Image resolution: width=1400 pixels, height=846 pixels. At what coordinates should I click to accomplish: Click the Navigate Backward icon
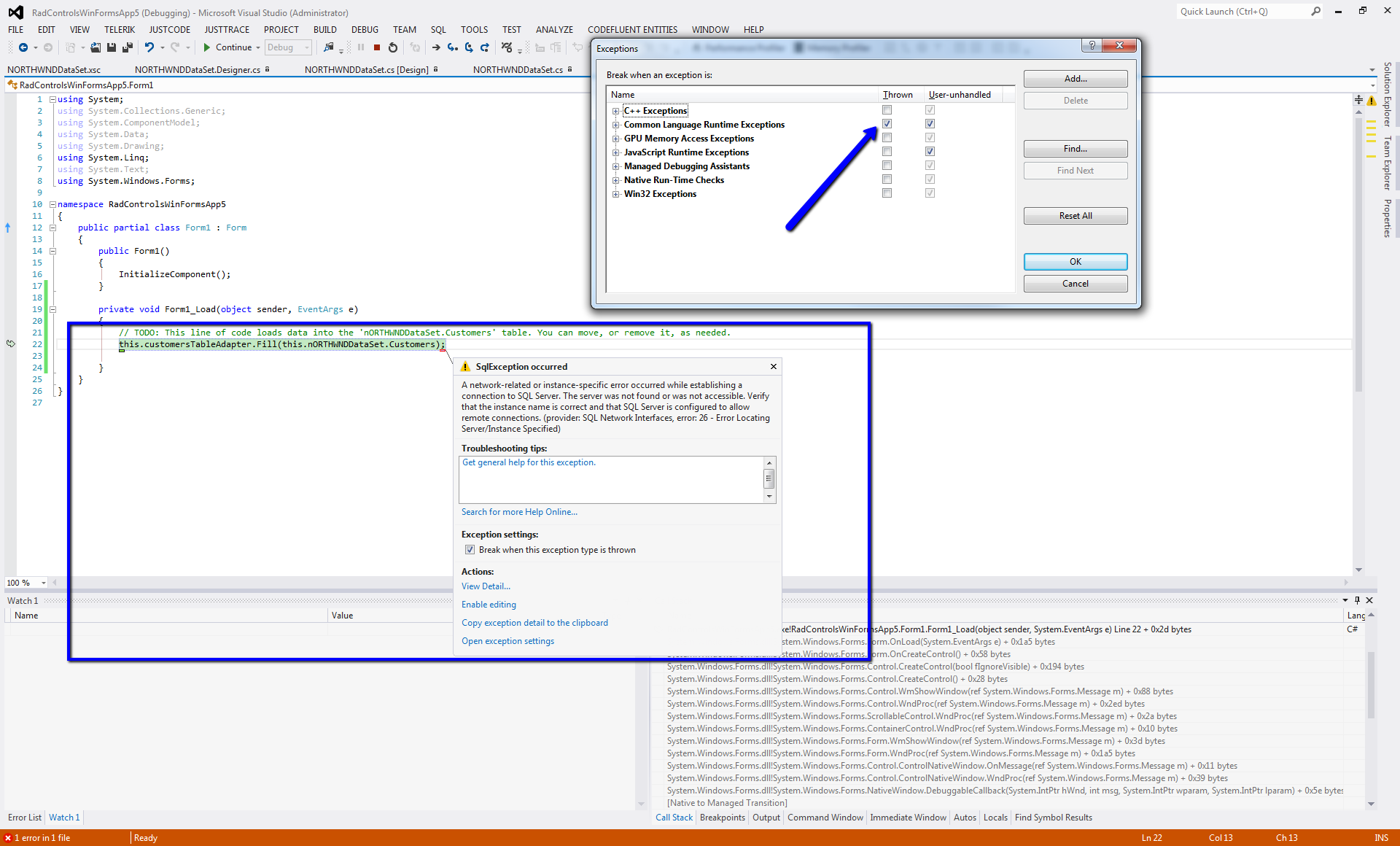click(23, 47)
